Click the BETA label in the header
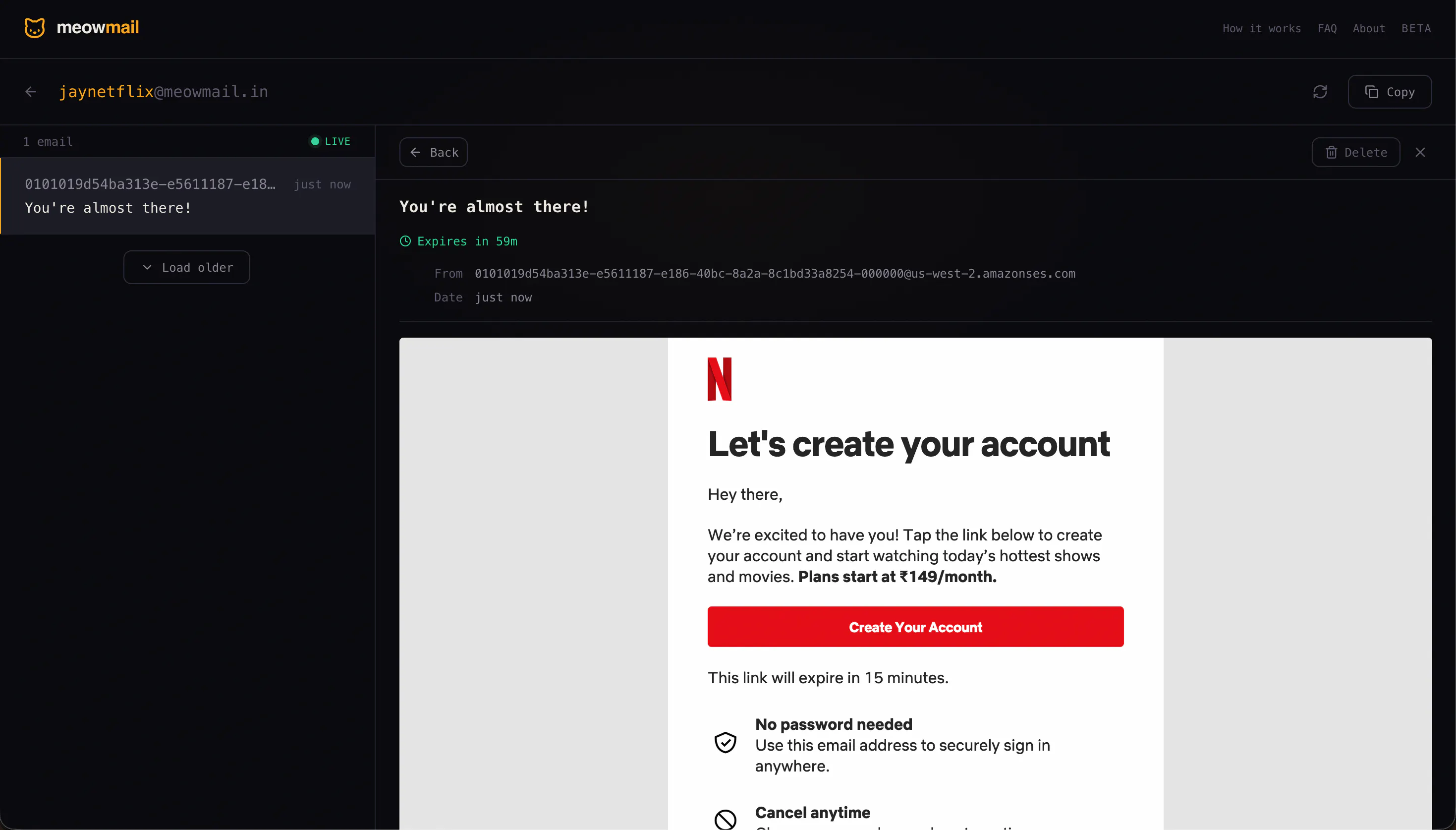This screenshot has height=830, width=1456. coord(1416,28)
